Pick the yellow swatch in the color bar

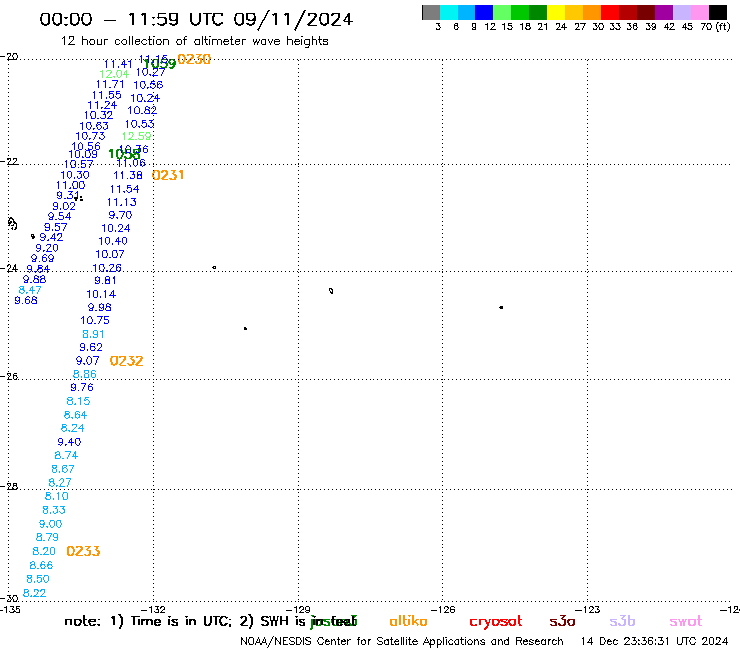click(x=556, y=12)
